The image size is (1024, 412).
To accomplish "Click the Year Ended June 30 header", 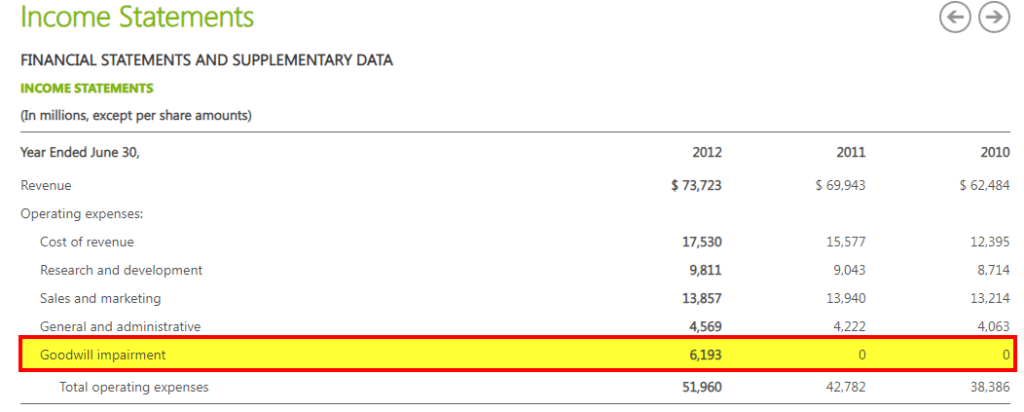I will pyautogui.click(x=81, y=152).
